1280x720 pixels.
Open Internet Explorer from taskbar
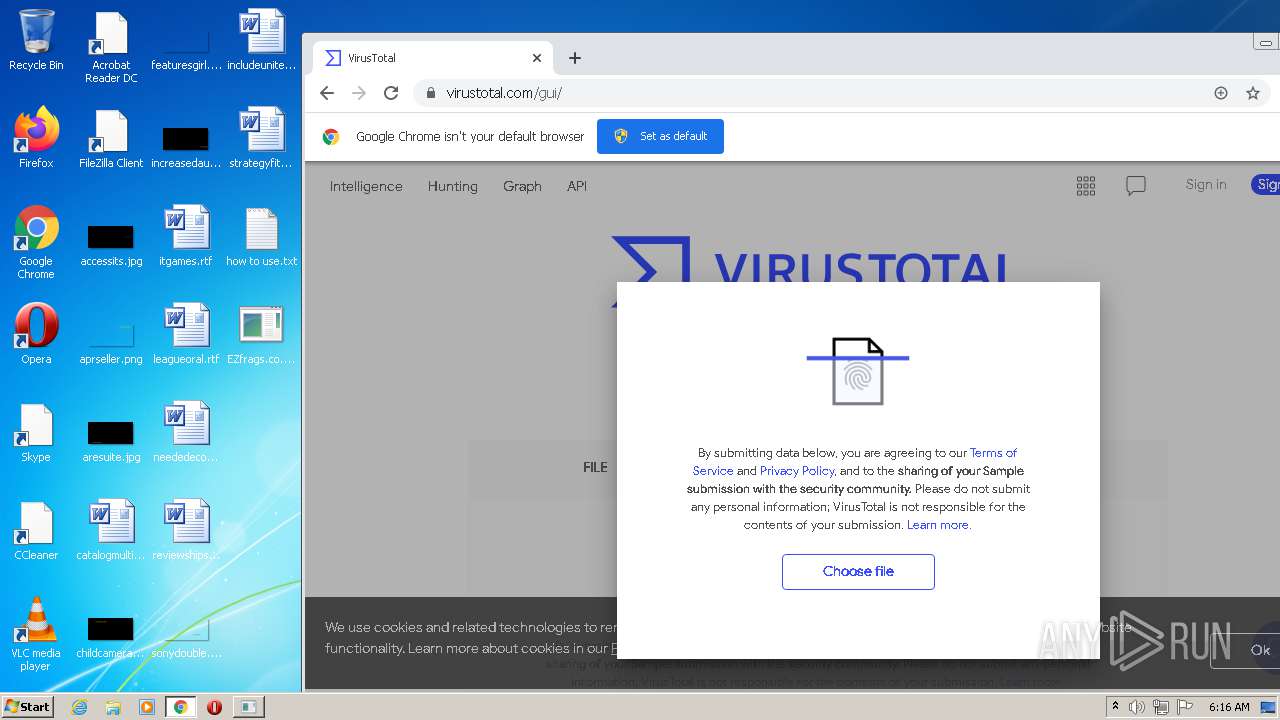coord(80,707)
